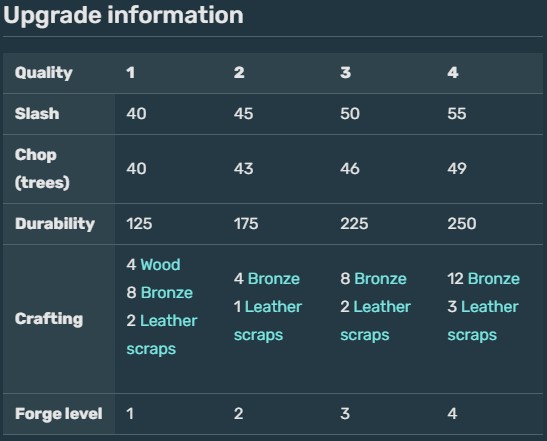Screen dimensions: 547x441
Task: Follow Leather scraps link in quality 3
Action: coord(376,321)
